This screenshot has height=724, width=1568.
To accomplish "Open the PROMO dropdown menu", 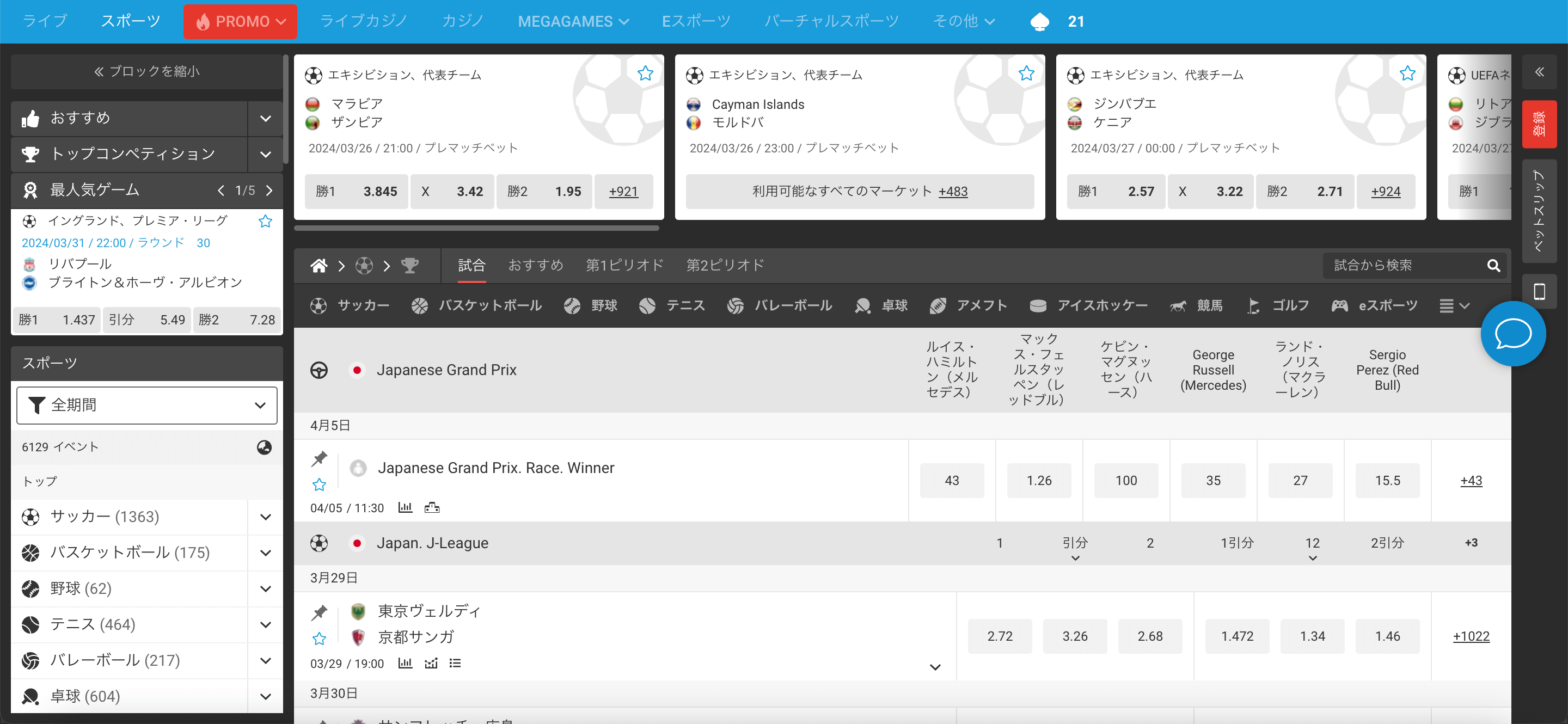I will pyautogui.click(x=241, y=22).
